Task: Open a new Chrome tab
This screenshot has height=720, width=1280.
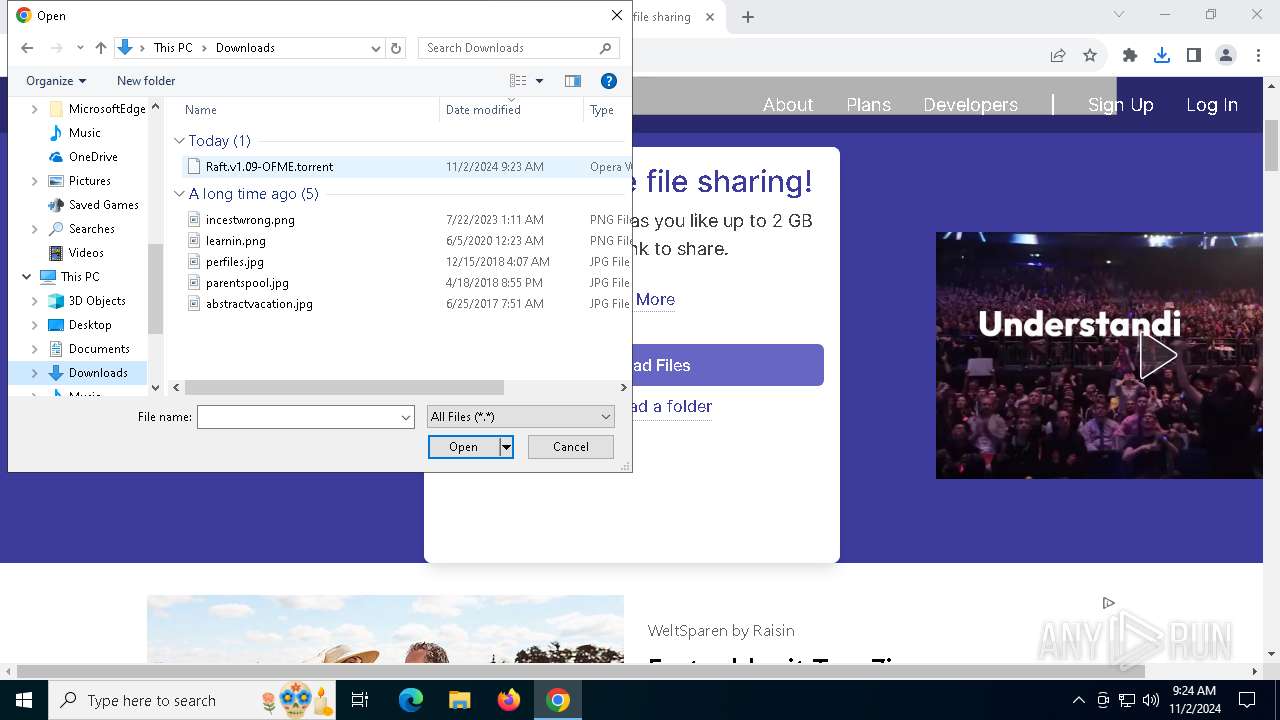Action: (x=748, y=17)
